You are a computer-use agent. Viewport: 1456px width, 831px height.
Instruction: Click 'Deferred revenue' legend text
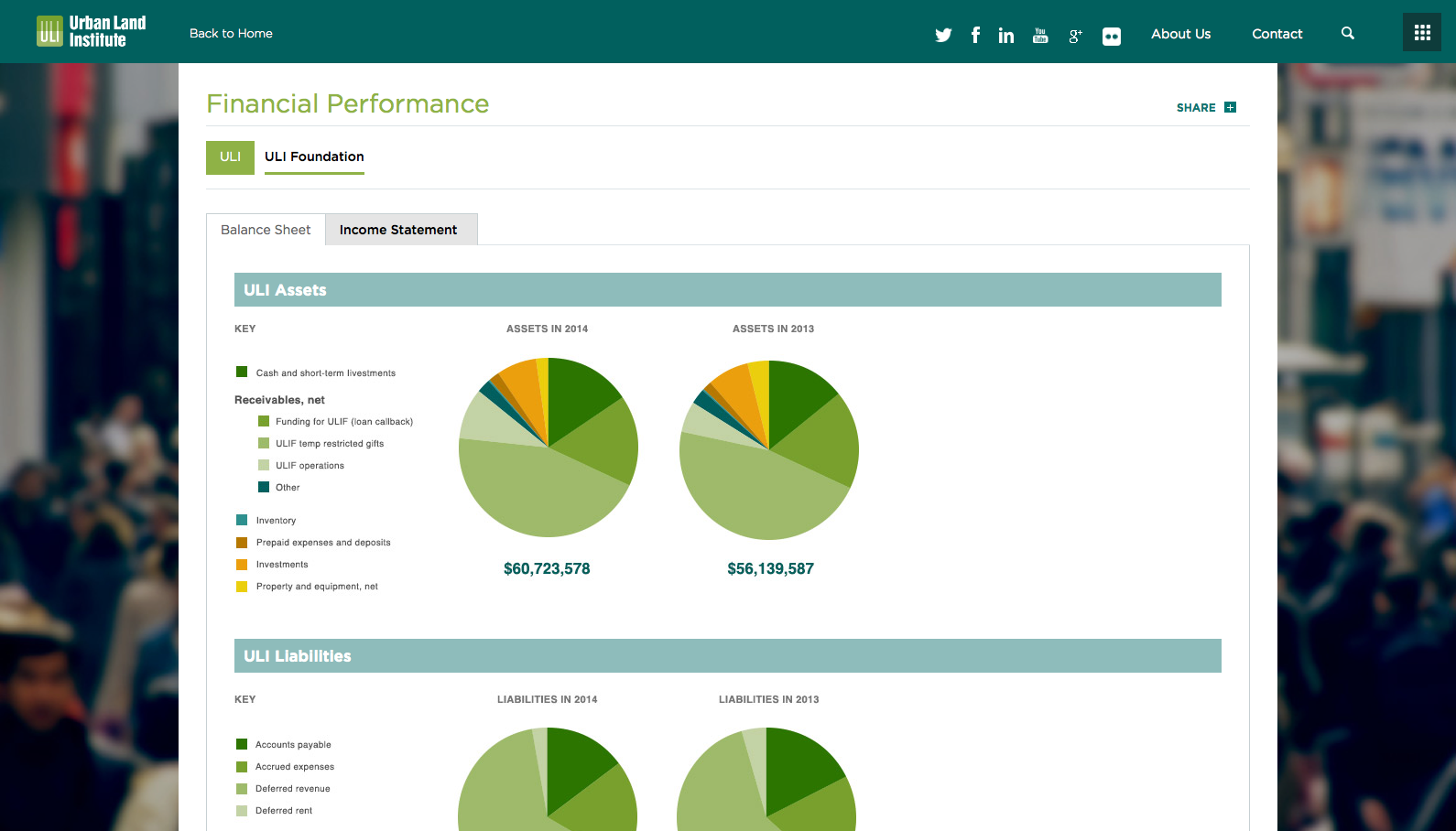(x=293, y=789)
